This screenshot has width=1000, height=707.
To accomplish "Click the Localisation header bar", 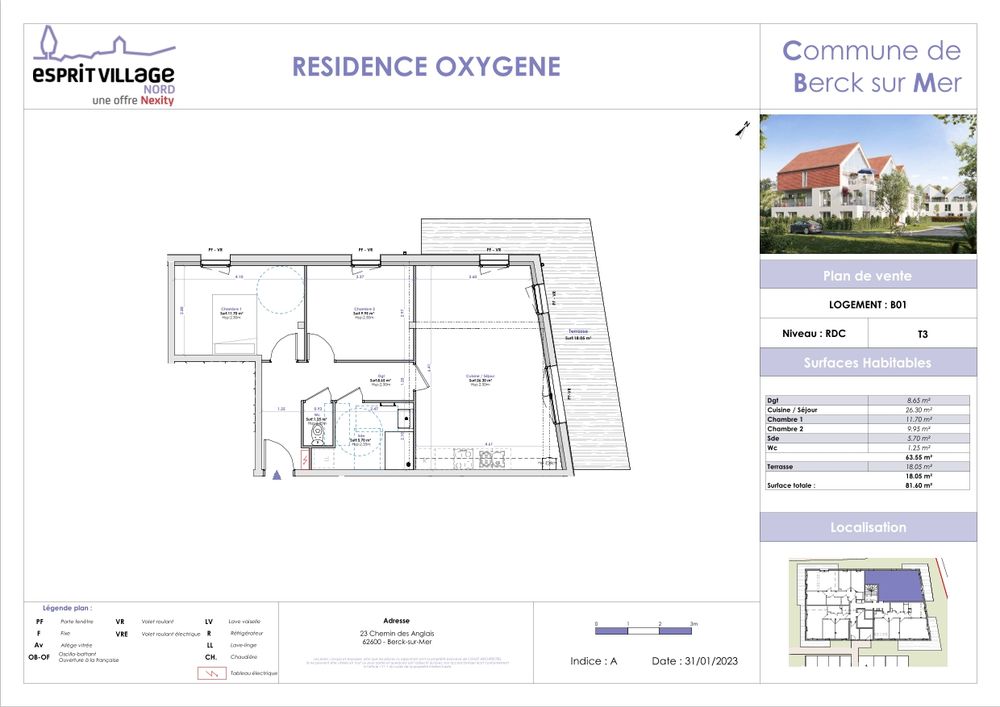I will 868,527.
